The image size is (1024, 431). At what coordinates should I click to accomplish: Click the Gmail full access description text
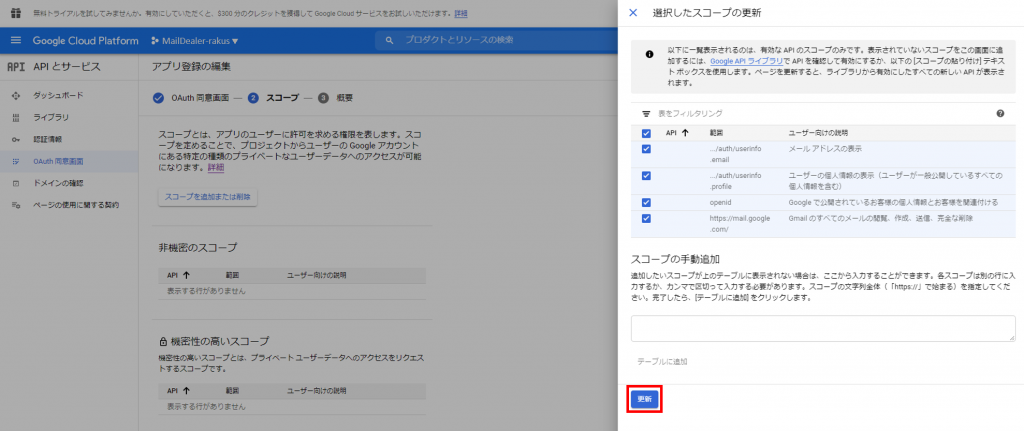[881, 219]
